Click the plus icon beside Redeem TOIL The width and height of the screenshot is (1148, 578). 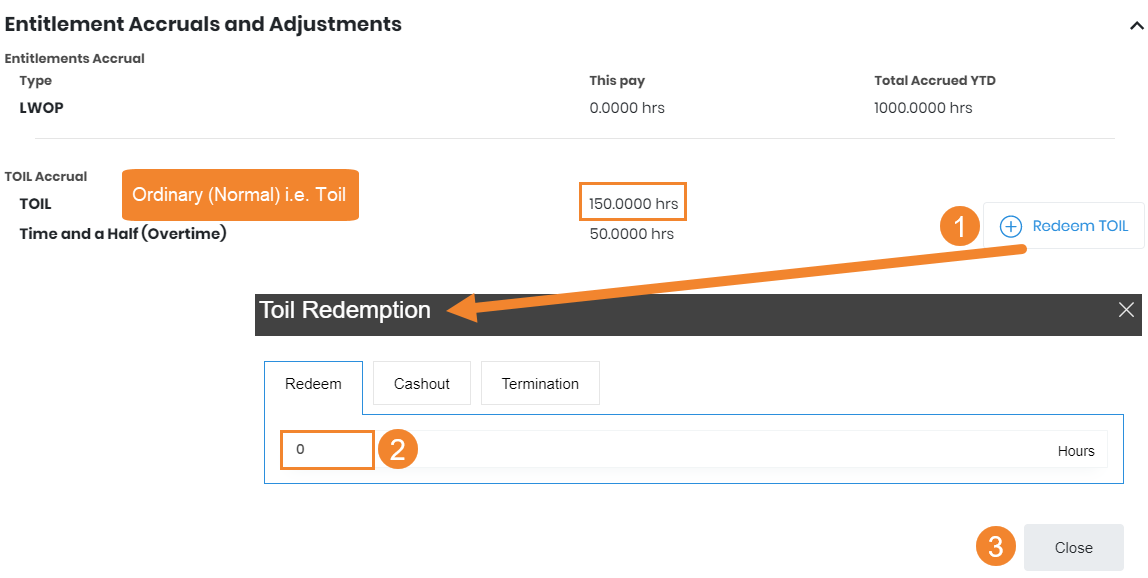(1011, 226)
